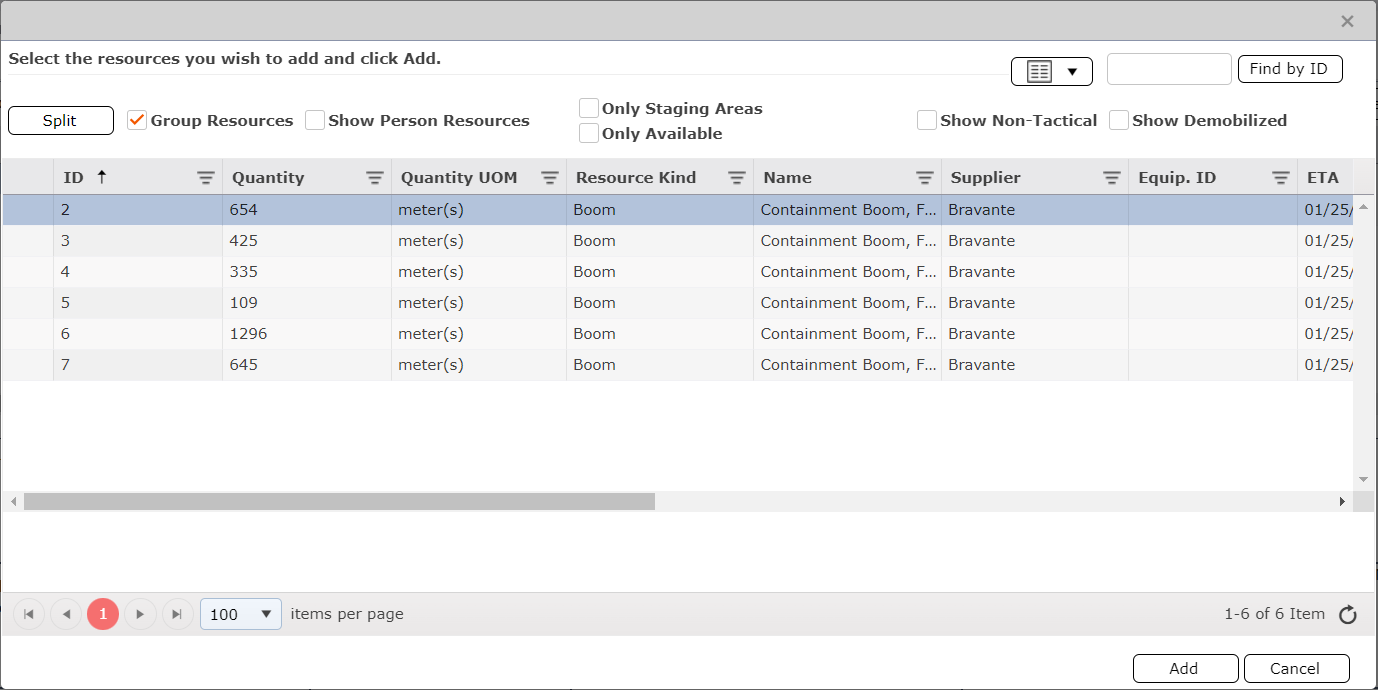Image resolution: width=1378 pixels, height=690 pixels.
Task: Click the horizontal scrollbar thumb
Action: pos(339,501)
